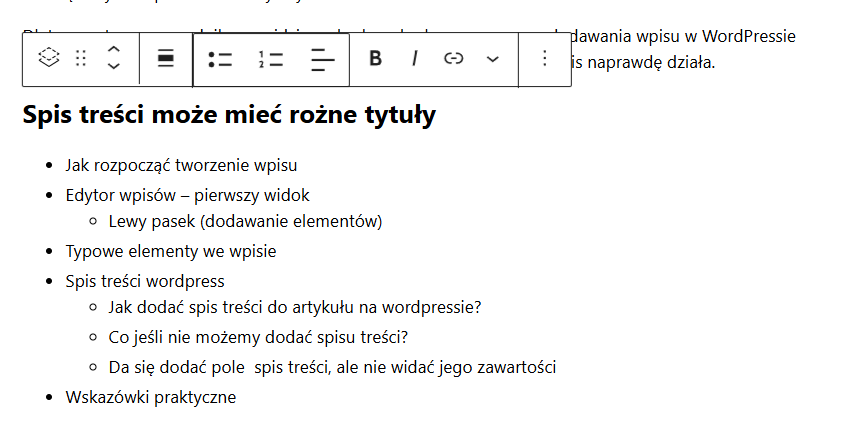
Task: Toggle bold formatting
Action: coord(375,59)
